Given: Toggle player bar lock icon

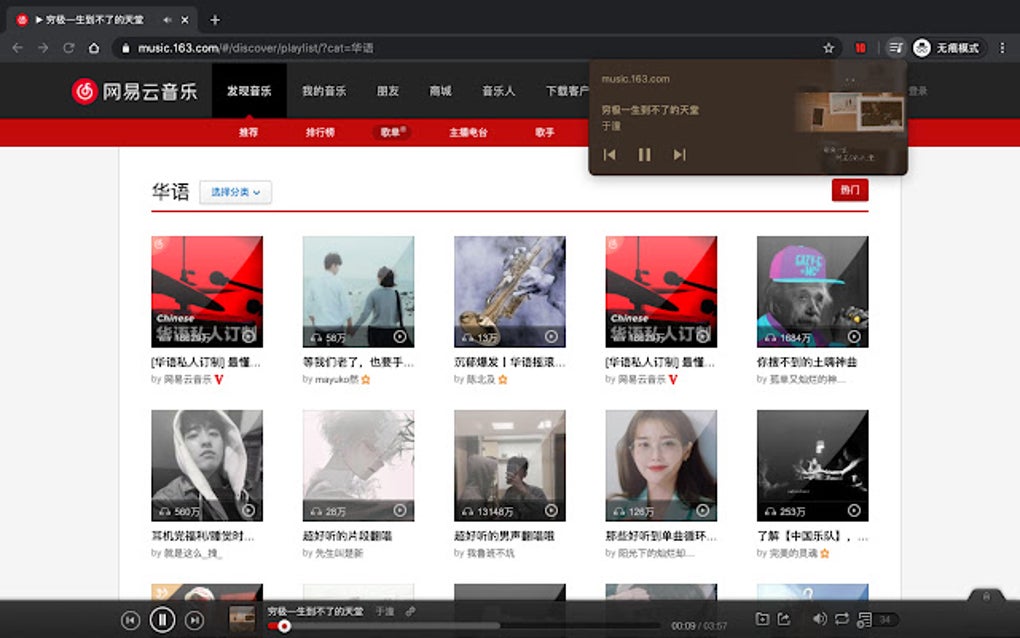Looking at the screenshot, I should pos(986,596).
